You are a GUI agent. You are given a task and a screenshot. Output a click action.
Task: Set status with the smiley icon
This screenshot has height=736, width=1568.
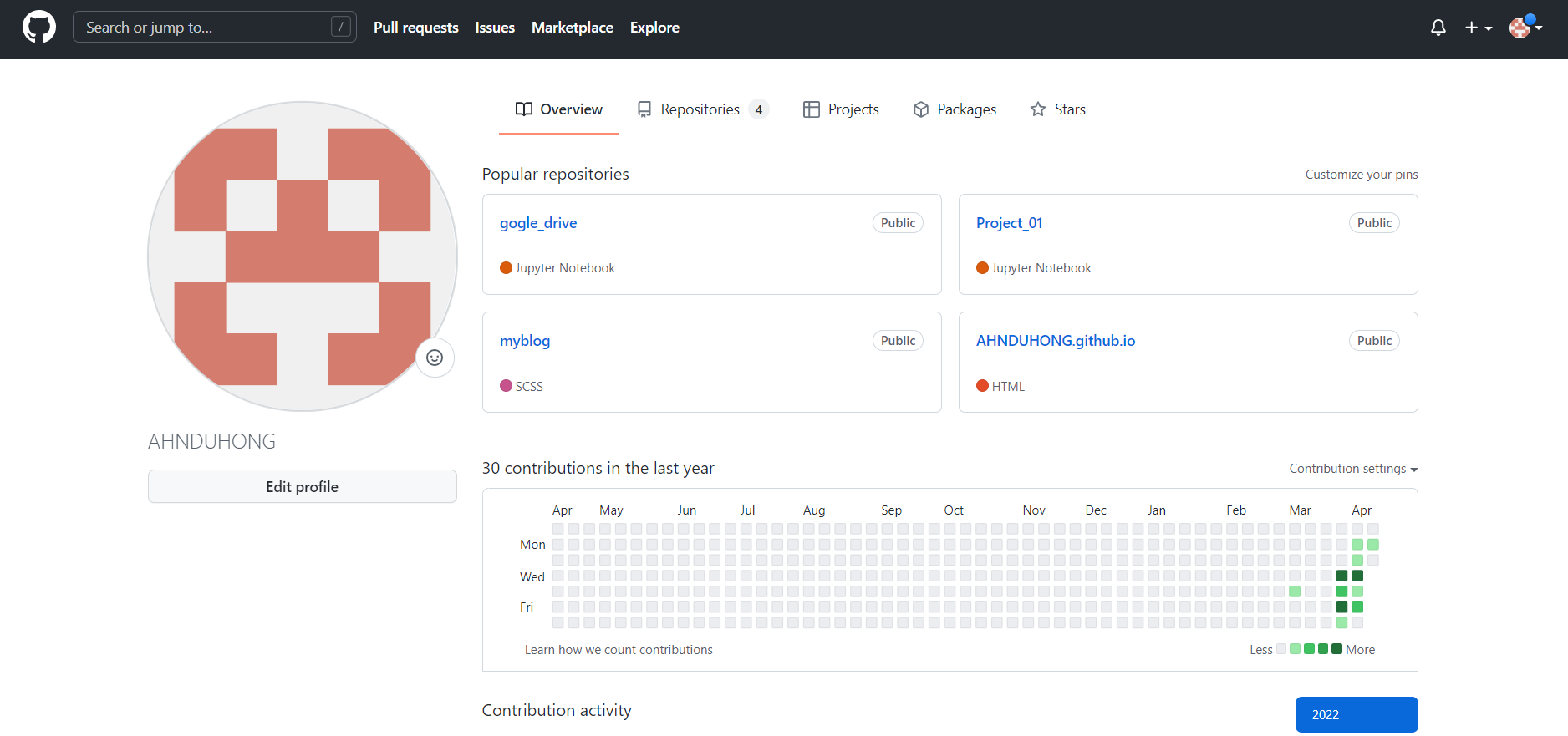pos(435,358)
